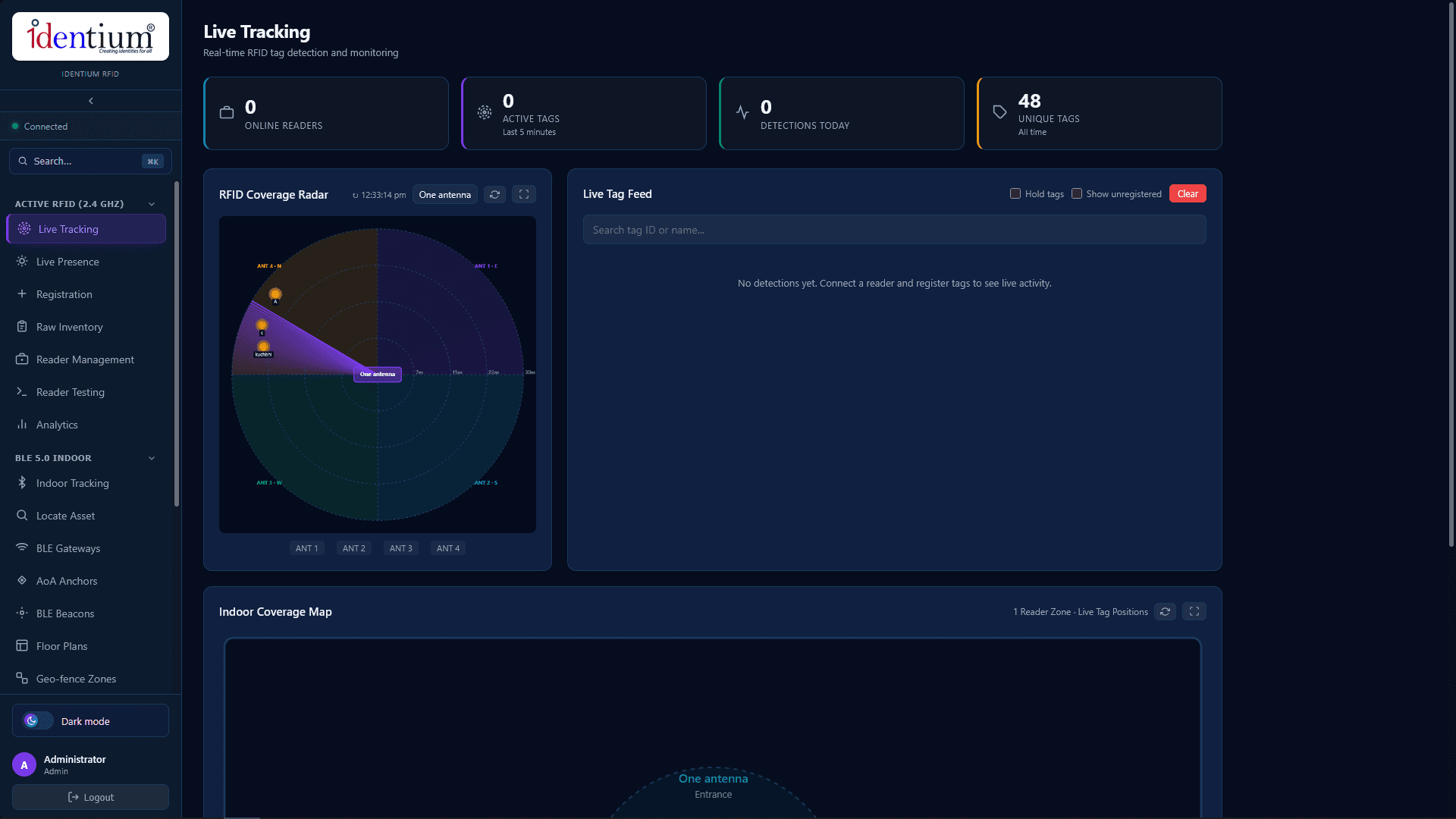1456x819 pixels.
Task: Expand Indoor Coverage Map to fullscreen
Action: coord(1194,612)
